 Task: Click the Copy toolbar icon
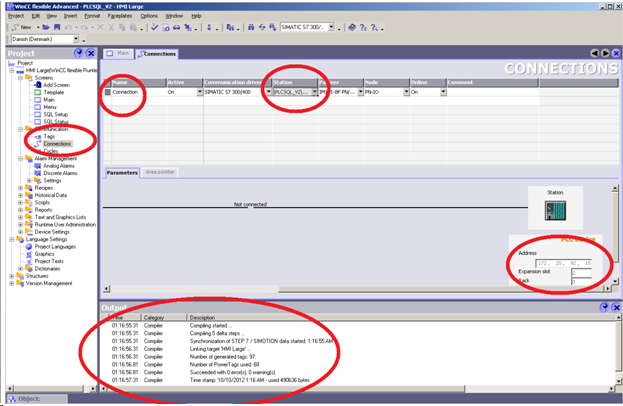coord(122,27)
